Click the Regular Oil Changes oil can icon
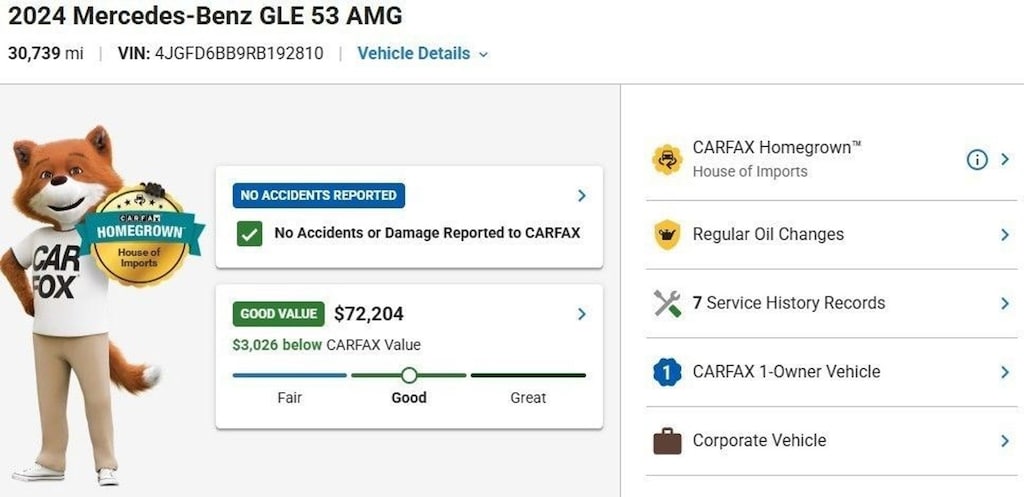 point(667,234)
